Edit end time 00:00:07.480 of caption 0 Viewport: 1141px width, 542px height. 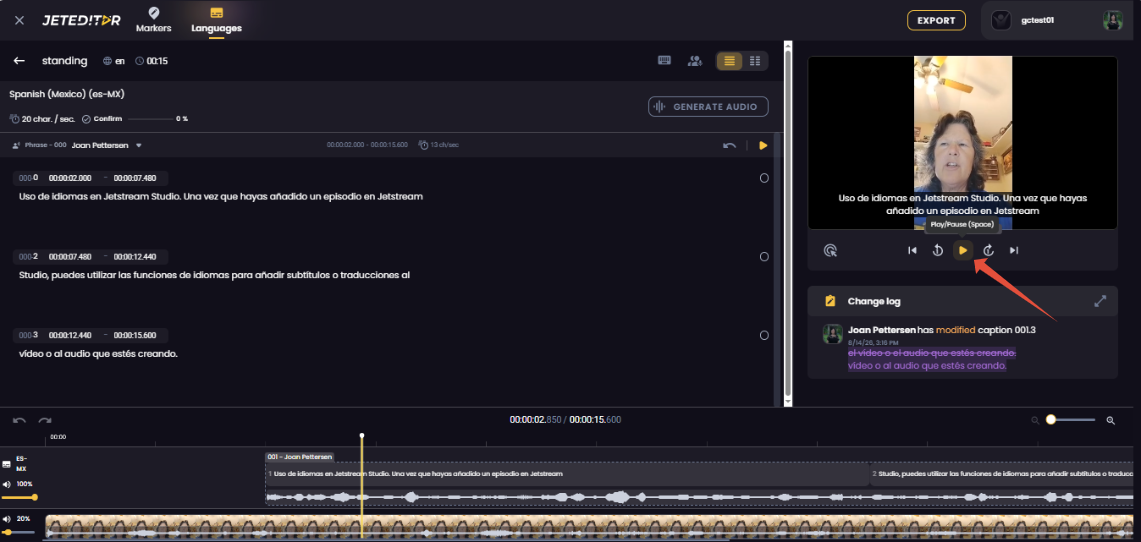coord(135,178)
